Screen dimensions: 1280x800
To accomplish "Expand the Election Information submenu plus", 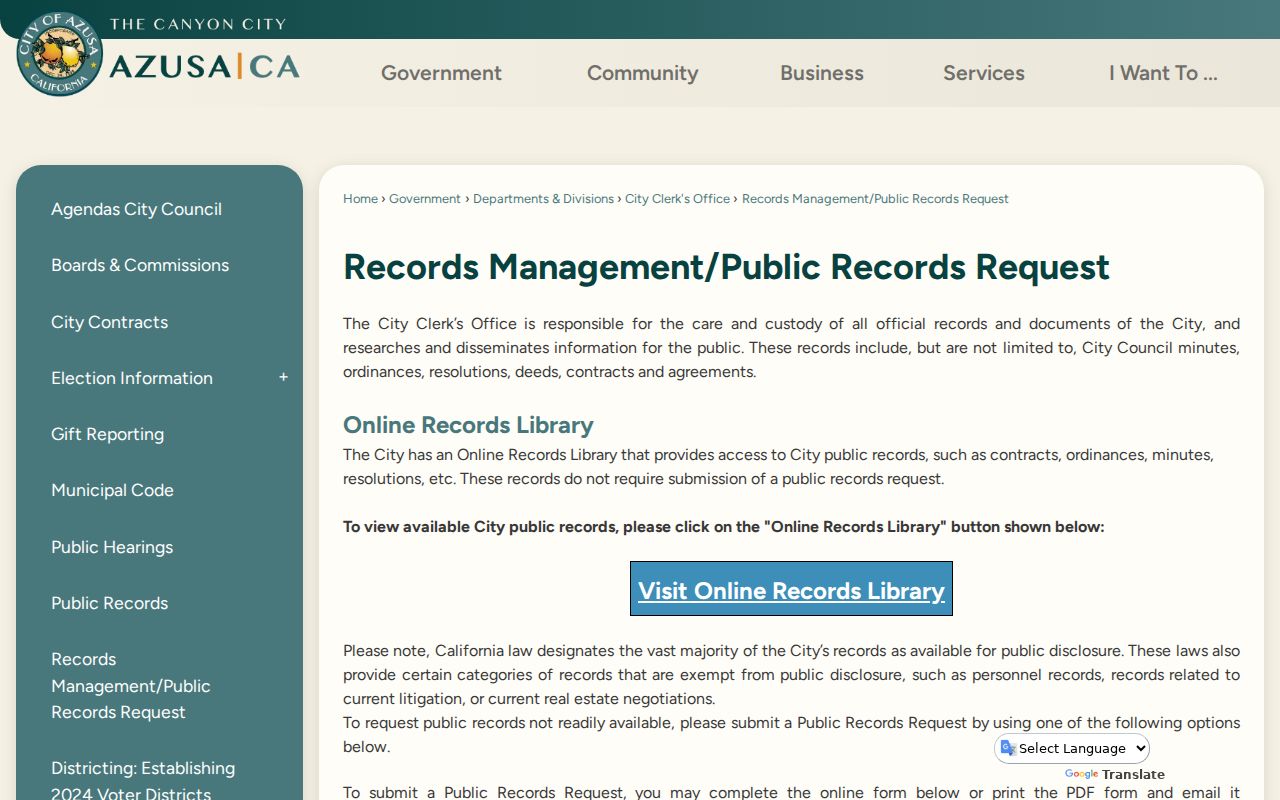I will [283, 377].
